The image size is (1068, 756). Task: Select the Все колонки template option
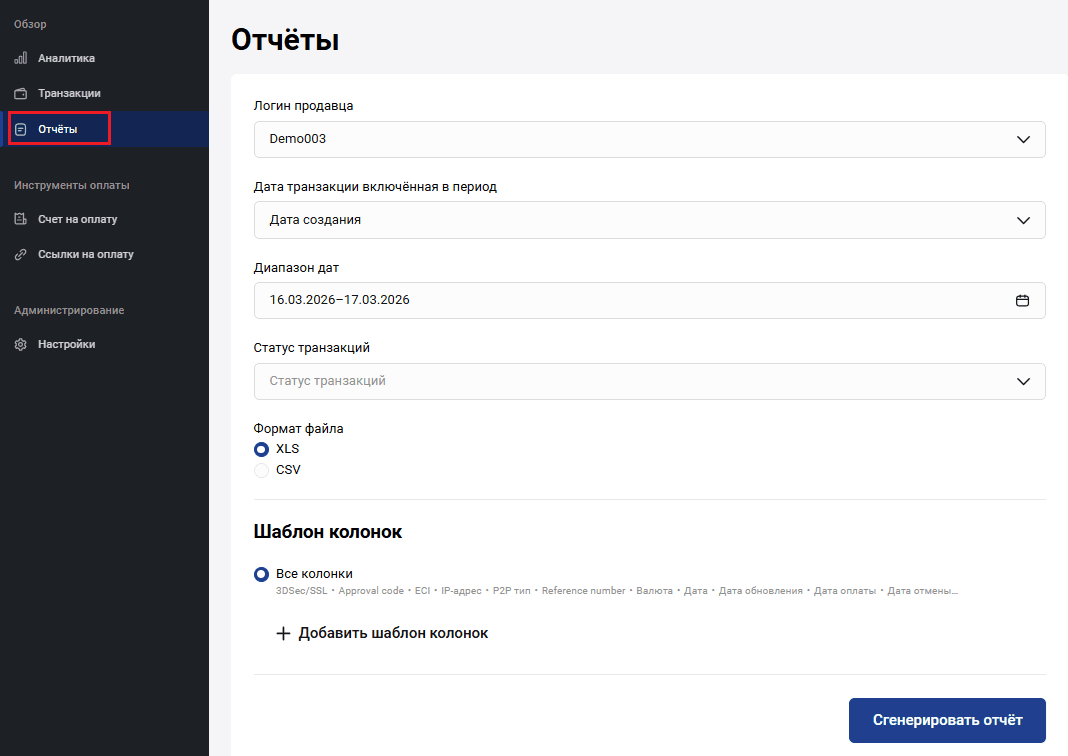(262, 574)
